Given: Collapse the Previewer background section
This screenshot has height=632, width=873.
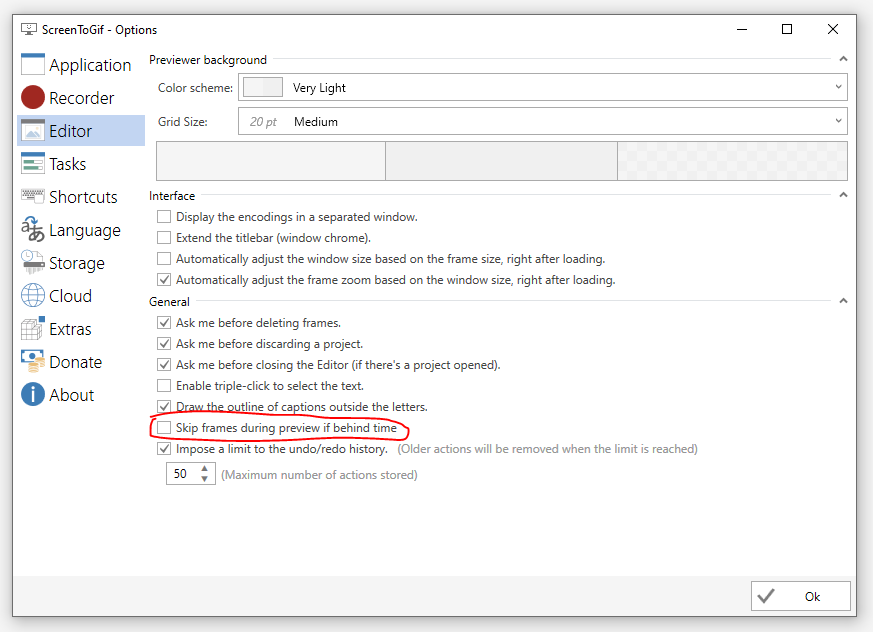Looking at the screenshot, I should click(843, 59).
